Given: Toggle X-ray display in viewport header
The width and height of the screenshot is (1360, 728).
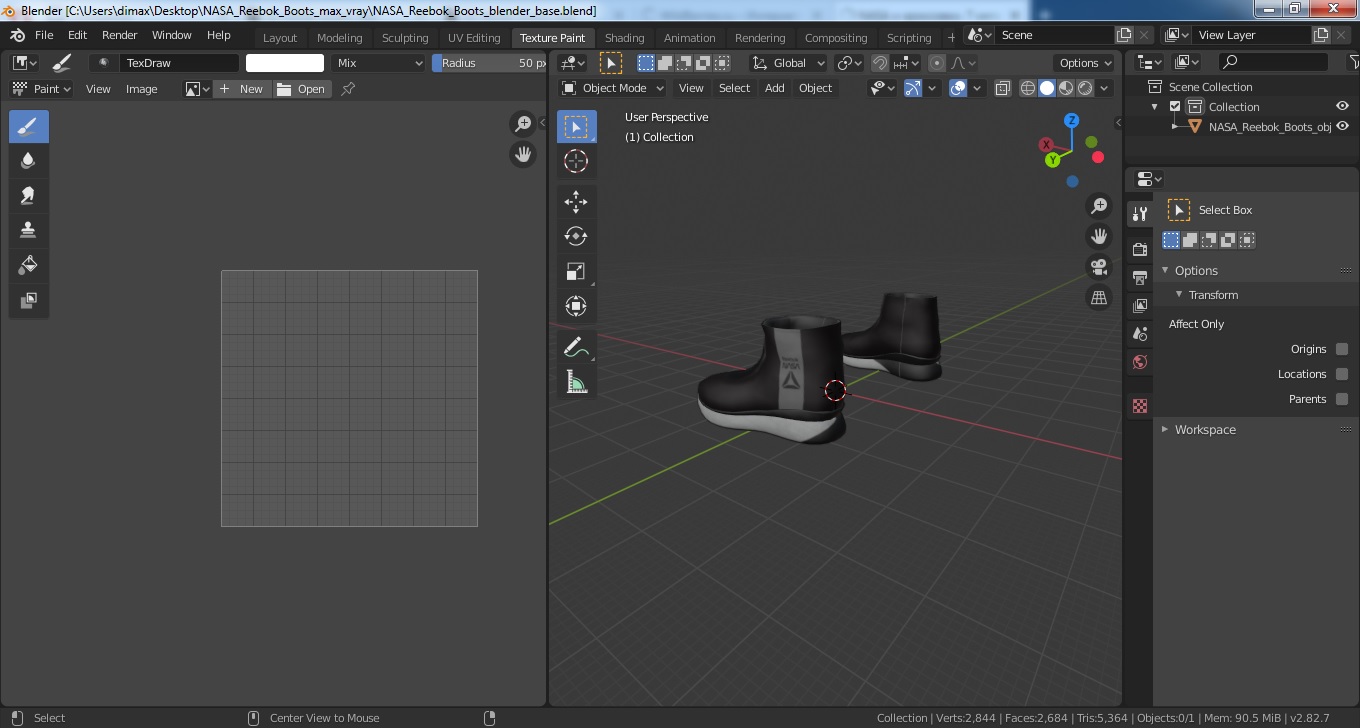Looking at the screenshot, I should pyautogui.click(x=1003, y=88).
